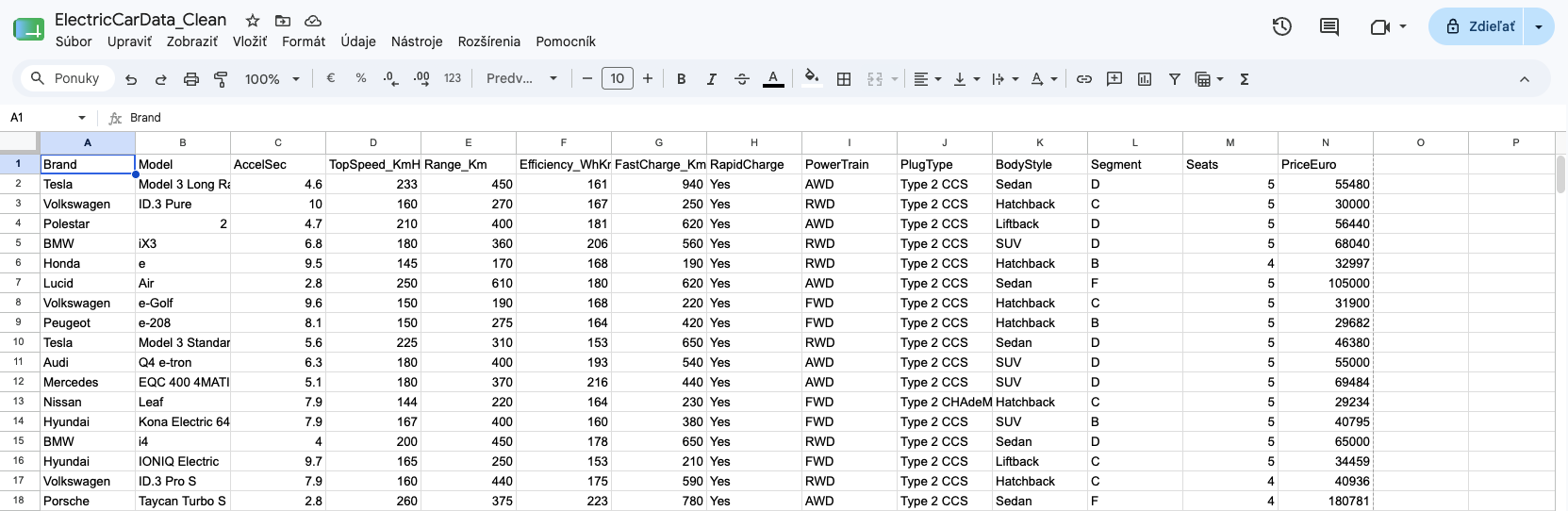Viewport: 1568px width, 511px height.
Task: Open the comments panel icon
Action: click(1329, 26)
